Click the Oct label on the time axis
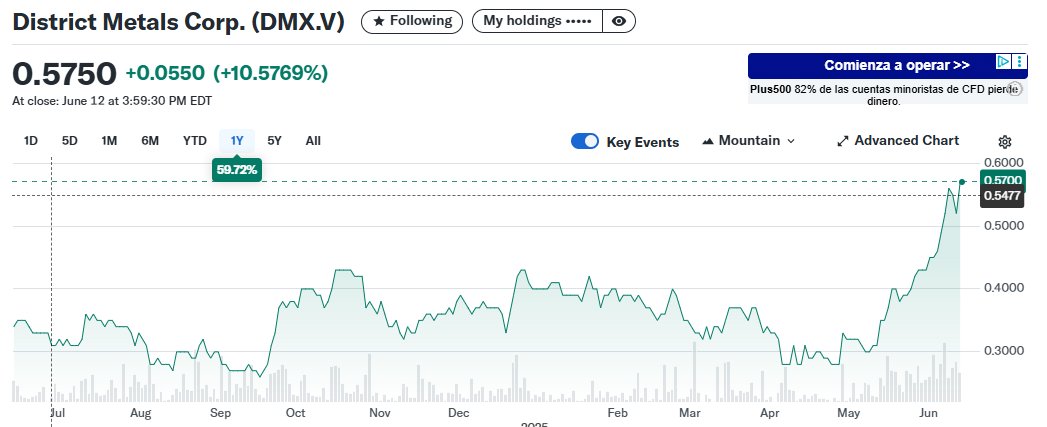 click(296, 413)
